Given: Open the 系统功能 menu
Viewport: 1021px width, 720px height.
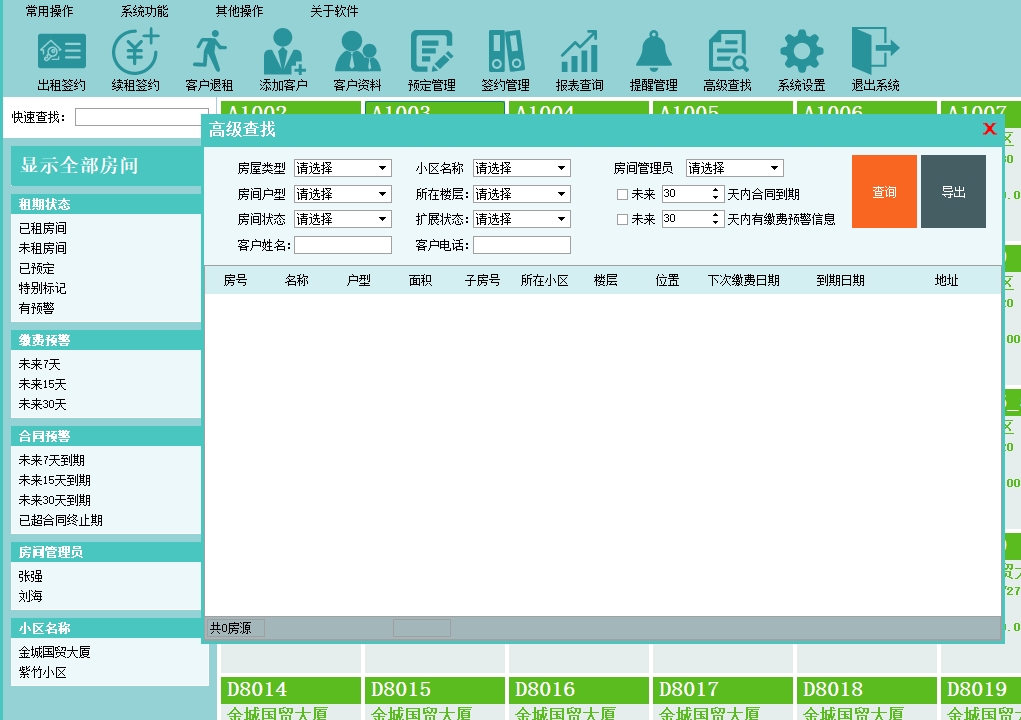Looking at the screenshot, I should coord(144,11).
